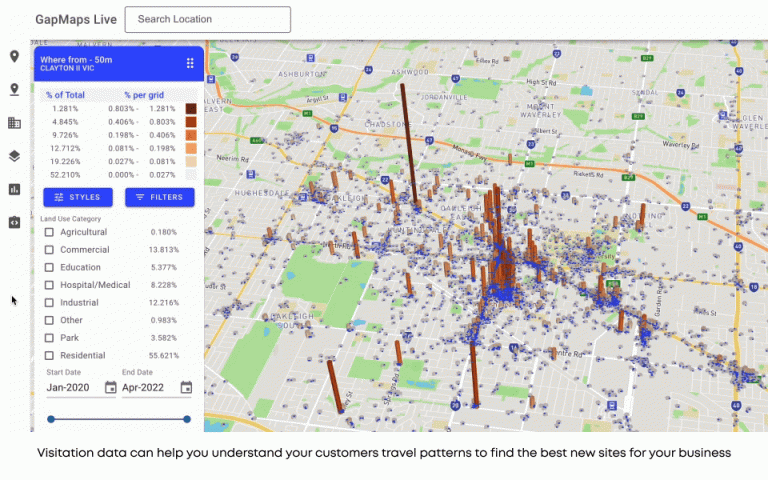Click the code badge icon in sidebar
Viewport: 768px width, 480px height.
pos(14,222)
